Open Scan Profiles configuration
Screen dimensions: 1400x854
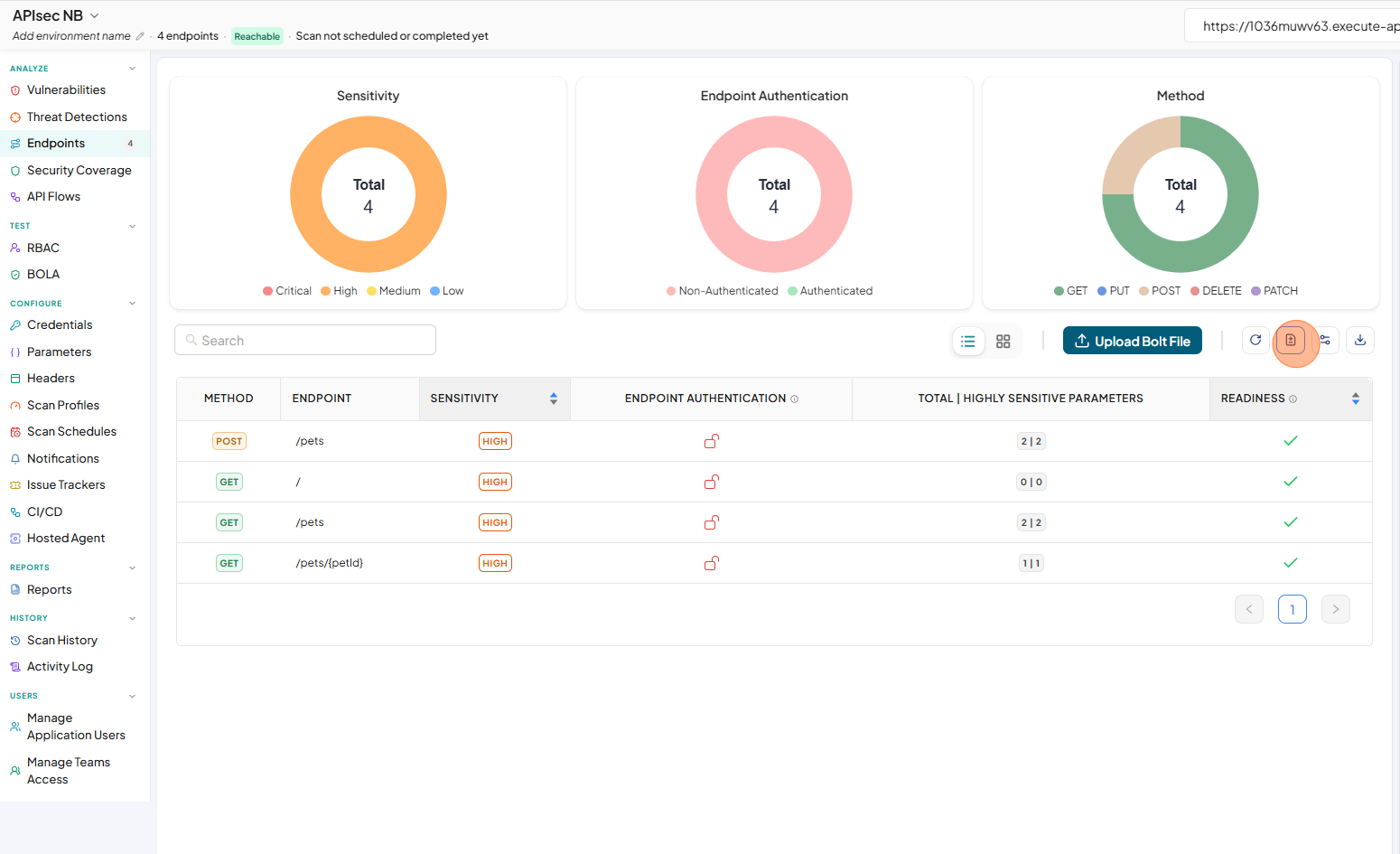[63, 406]
